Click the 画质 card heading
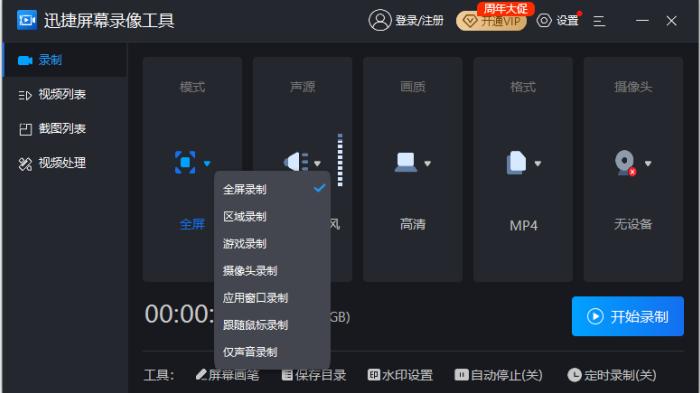Screen dimensions: 700x393 (413, 87)
